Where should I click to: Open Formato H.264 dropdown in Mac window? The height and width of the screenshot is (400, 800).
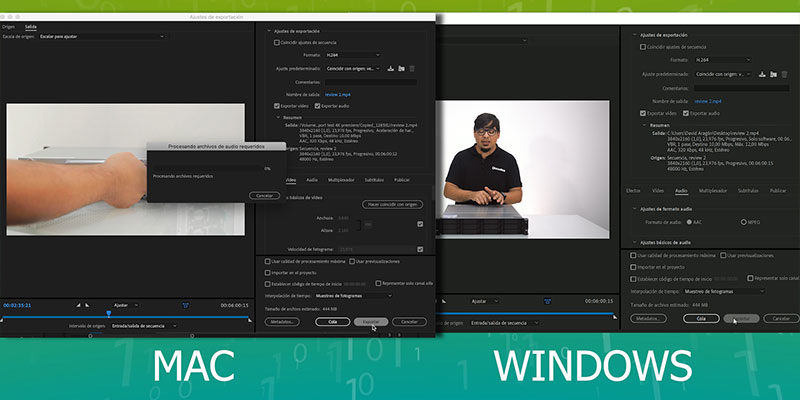353,55
